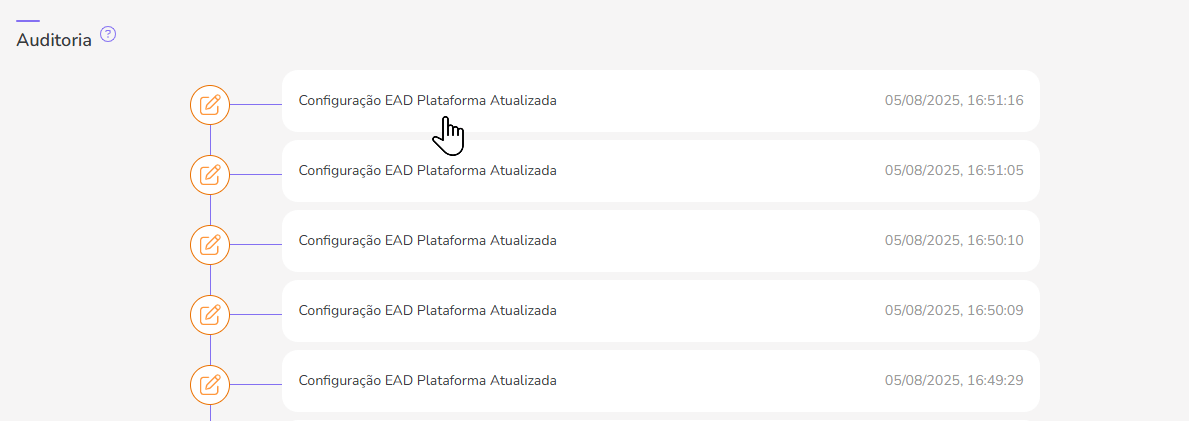Open the Configuração title logged at 16:51:16
The height and width of the screenshot is (421, 1189).
pos(427,101)
